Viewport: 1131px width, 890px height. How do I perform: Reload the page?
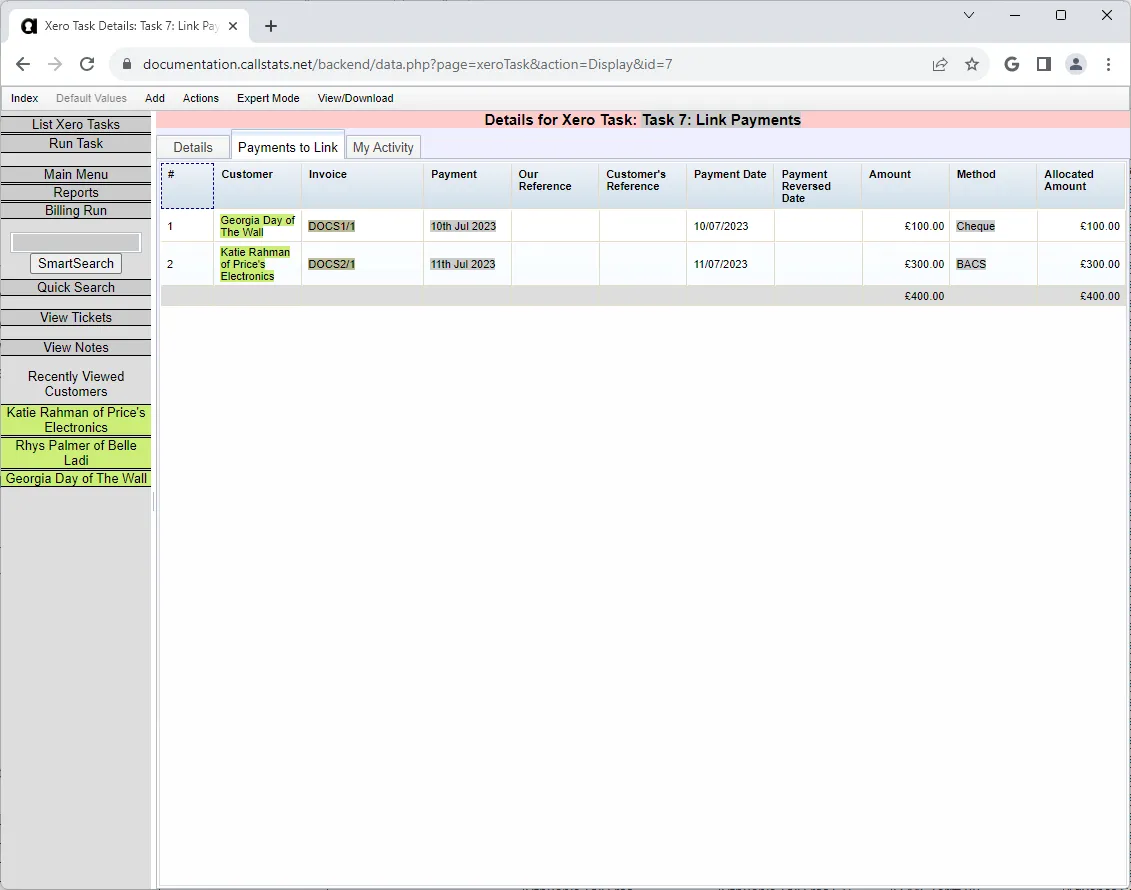(x=87, y=64)
